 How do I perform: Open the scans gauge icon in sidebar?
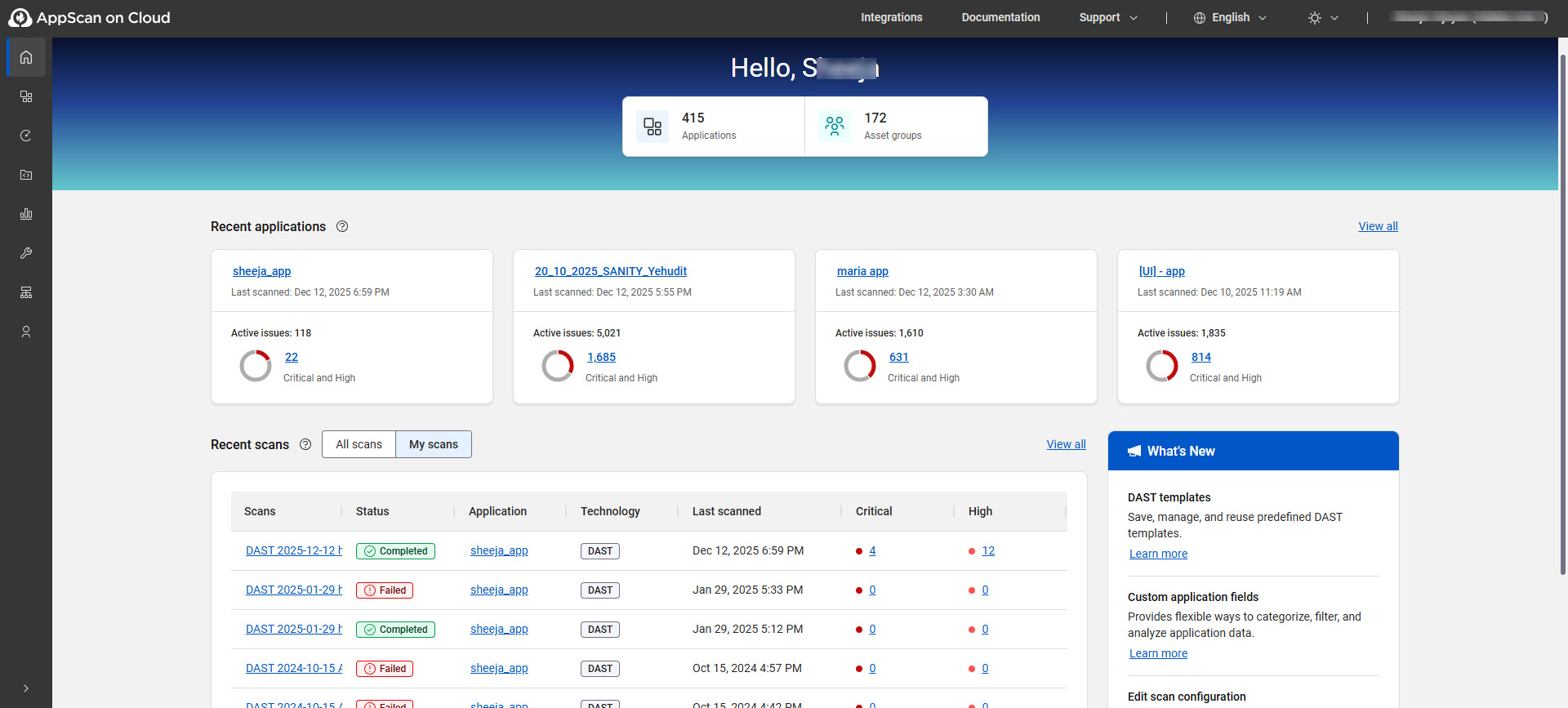(26, 136)
